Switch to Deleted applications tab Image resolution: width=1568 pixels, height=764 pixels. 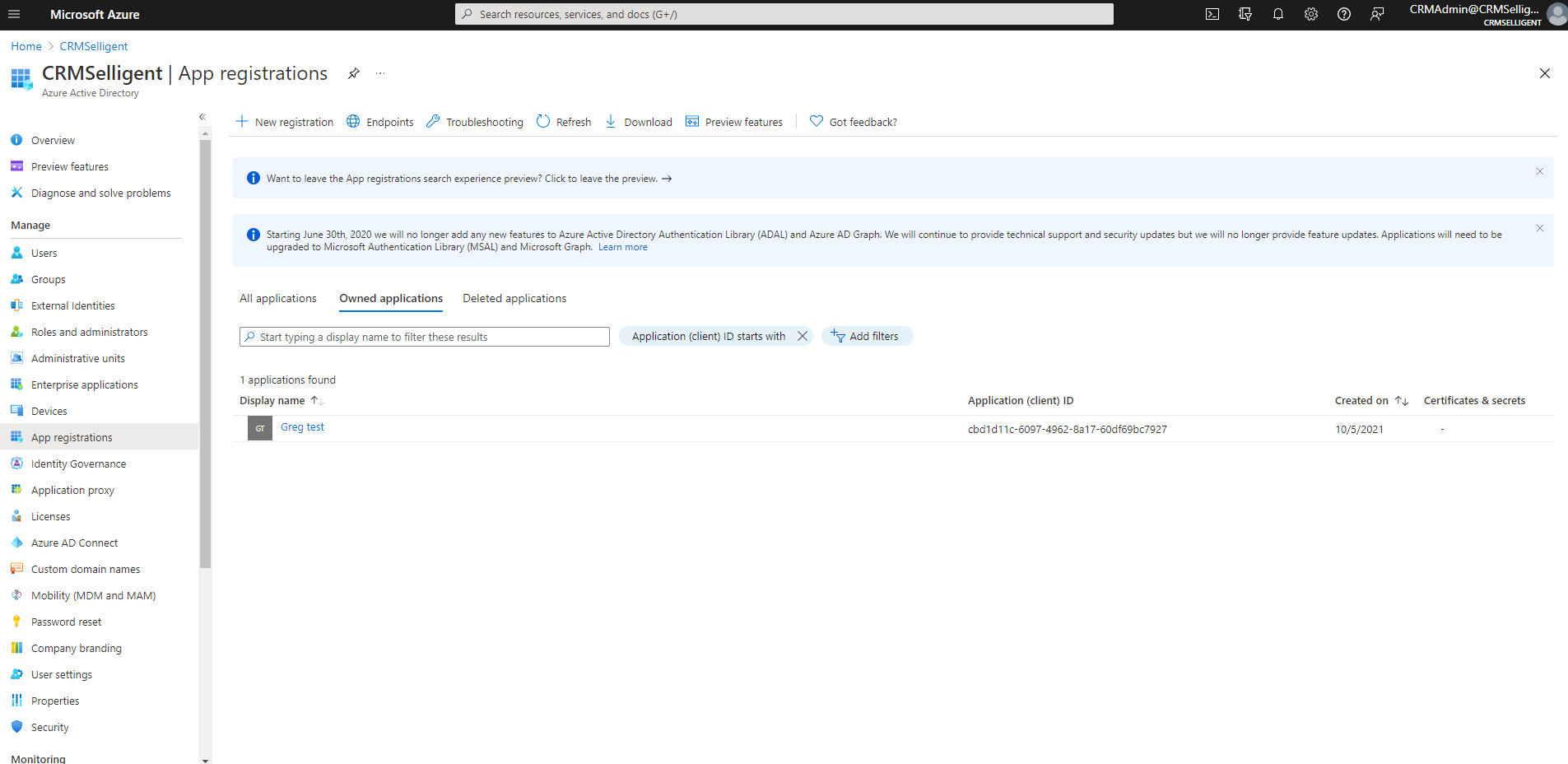(514, 298)
